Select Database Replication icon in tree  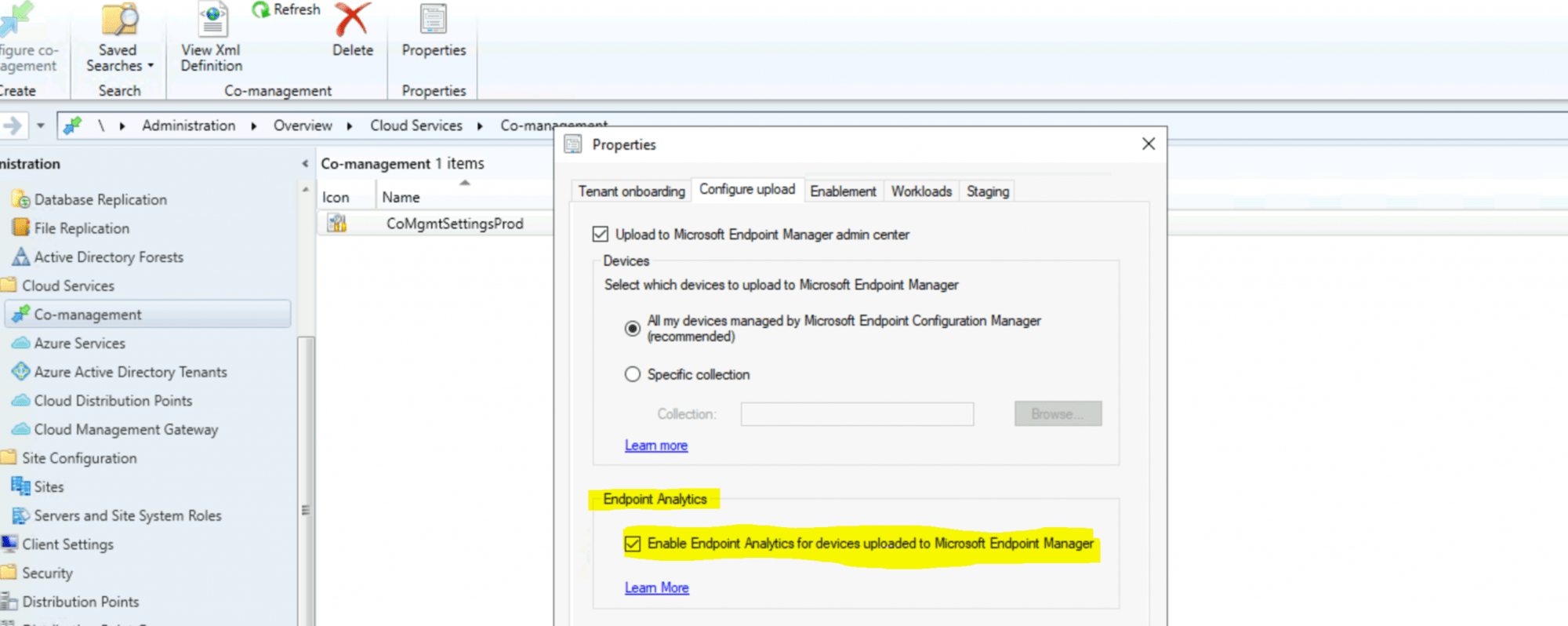click(21, 199)
